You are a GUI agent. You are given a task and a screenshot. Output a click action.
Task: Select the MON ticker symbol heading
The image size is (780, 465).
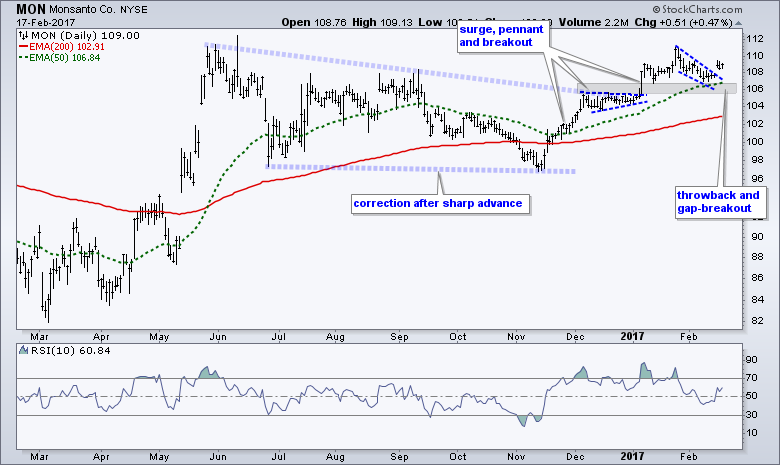click(x=30, y=9)
